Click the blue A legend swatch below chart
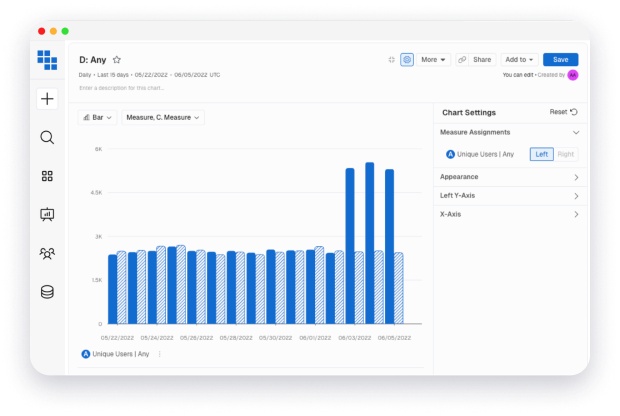Image resolution: width=620 pixels, height=416 pixels. (86, 354)
